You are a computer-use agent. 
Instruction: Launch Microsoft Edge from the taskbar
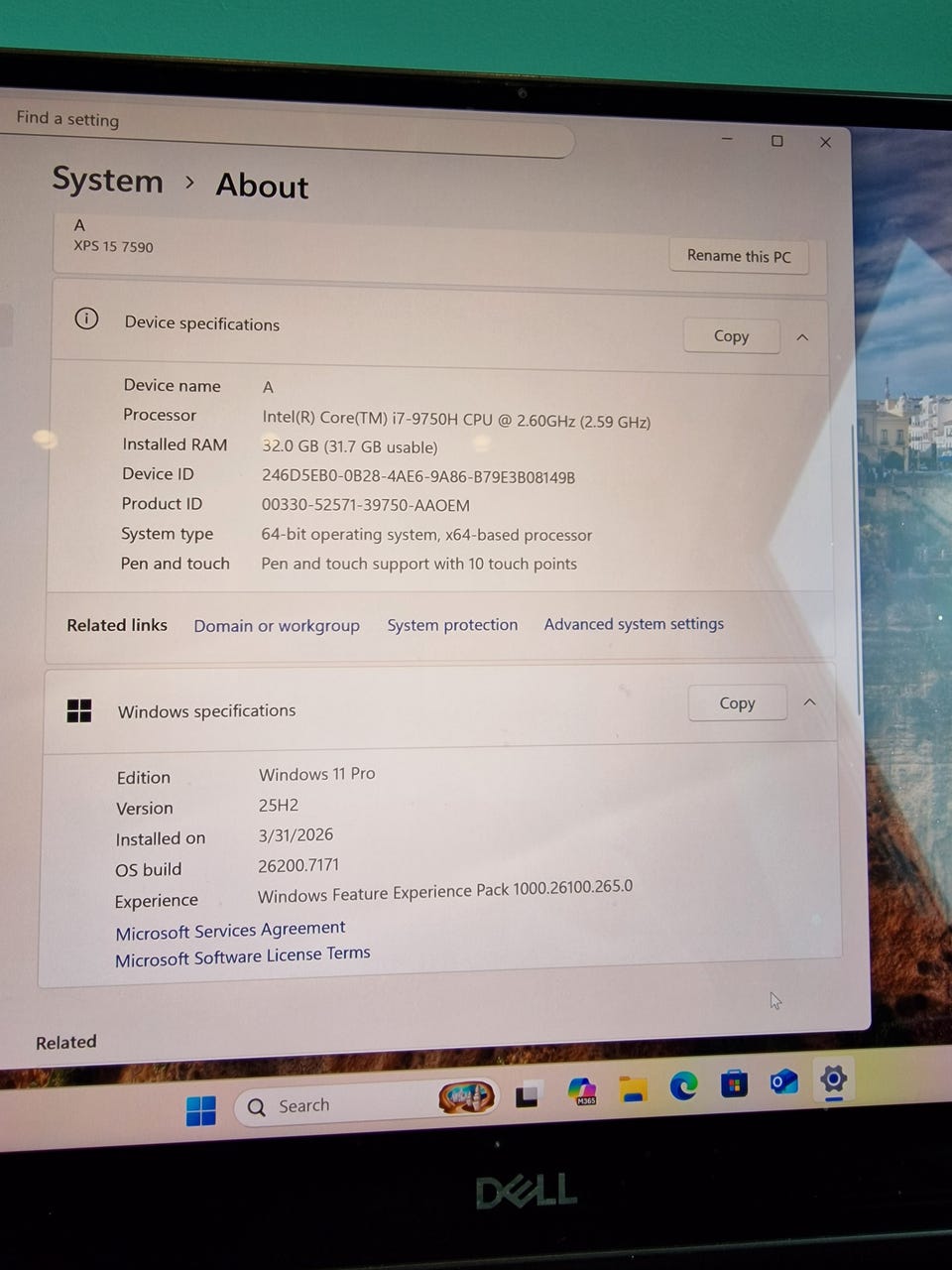(x=683, y=1086)
